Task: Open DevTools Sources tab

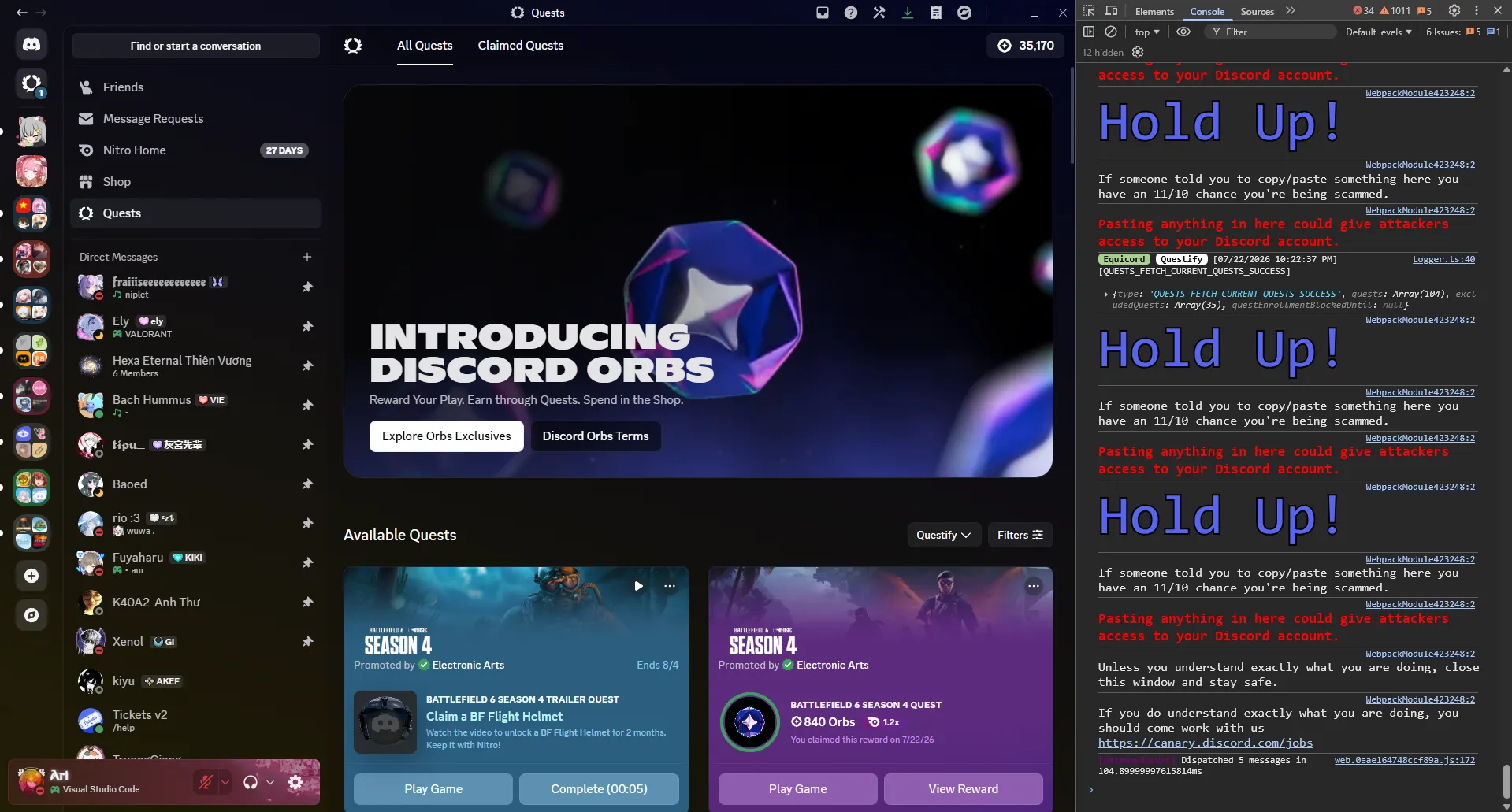Action: tap(1257, 11)
